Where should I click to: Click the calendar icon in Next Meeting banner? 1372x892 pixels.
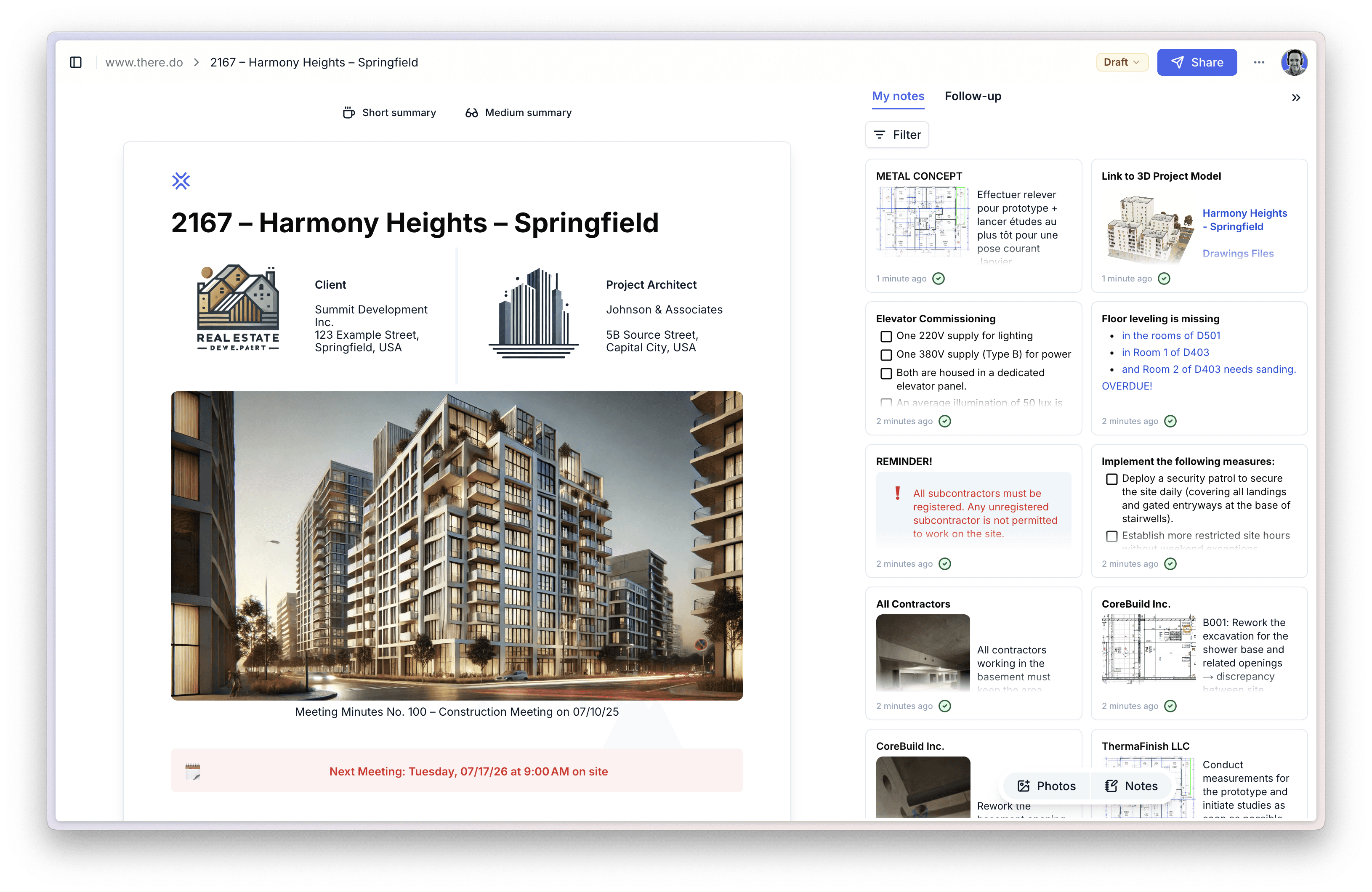tap(193, 771)
